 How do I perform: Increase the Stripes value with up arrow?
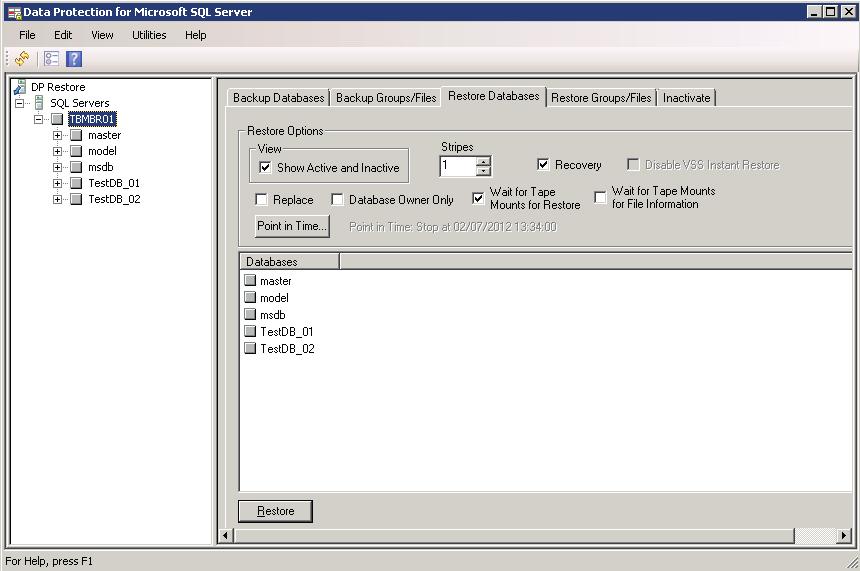pyautogui.click(x=483, y=161)
